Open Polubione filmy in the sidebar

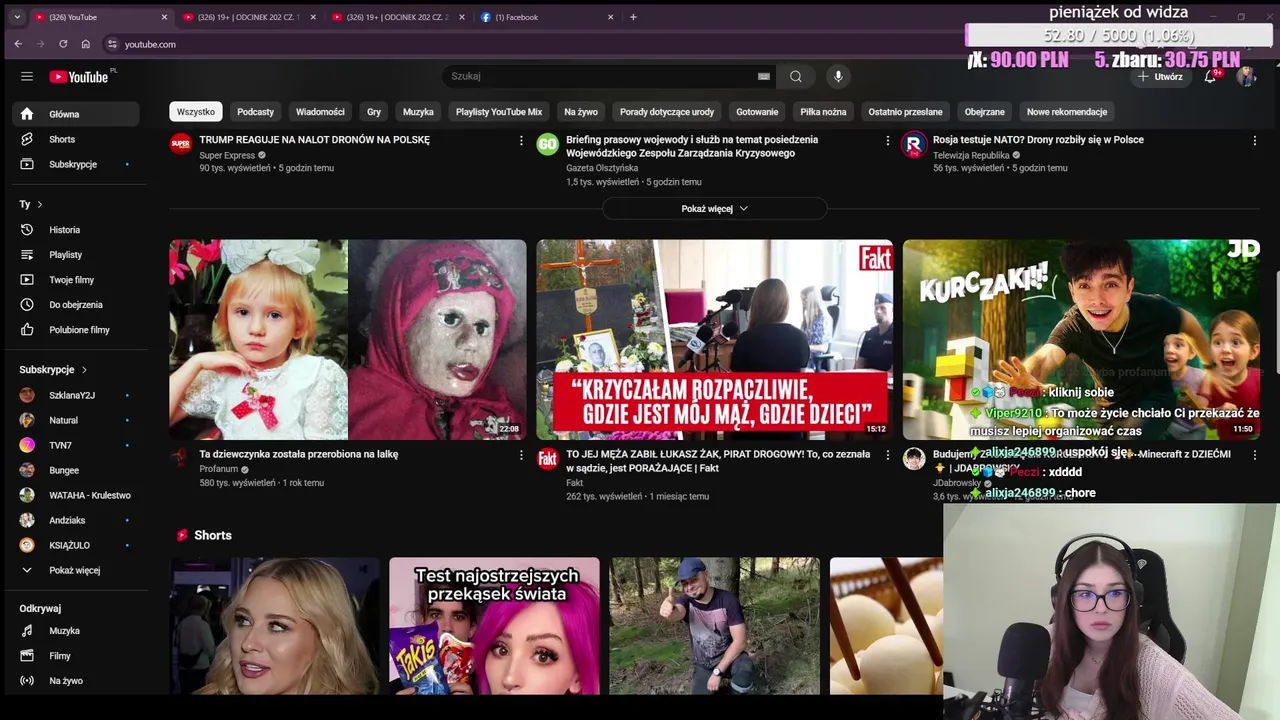(79, 330)
